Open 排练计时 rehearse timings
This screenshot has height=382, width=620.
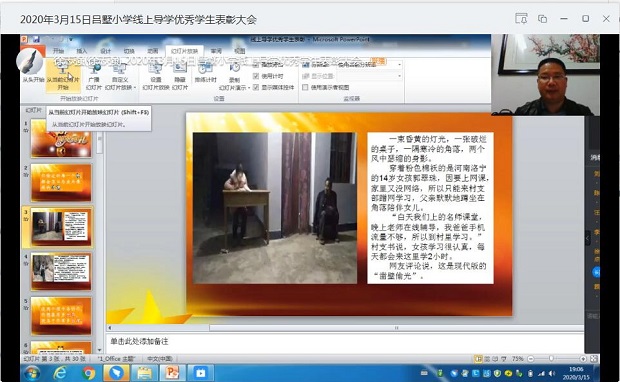[205, 73]
